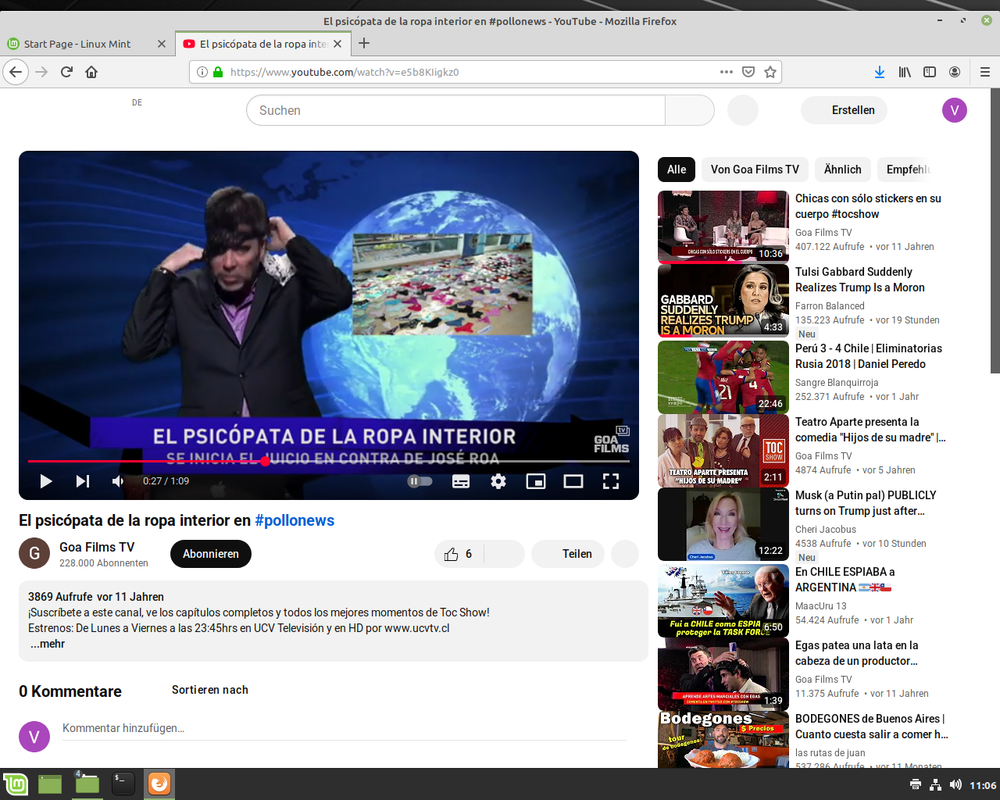The height and width of the screenshot is (800, 1000).
Task: Open Perú 3 - 4 Chile thumbnail
Action: (x=723, y=377)
